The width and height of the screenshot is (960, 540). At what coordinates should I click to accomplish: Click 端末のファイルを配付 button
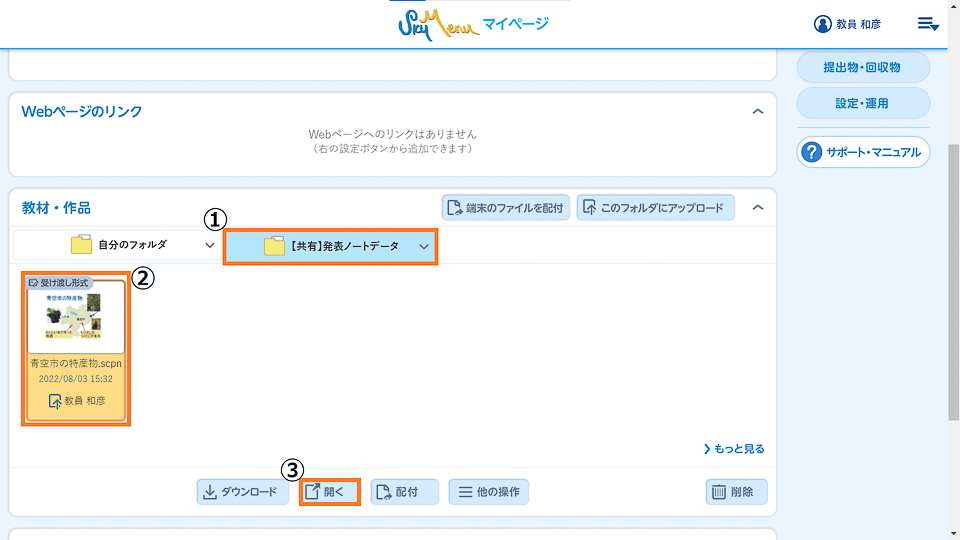pyautogui.click(x=506, y=208)
